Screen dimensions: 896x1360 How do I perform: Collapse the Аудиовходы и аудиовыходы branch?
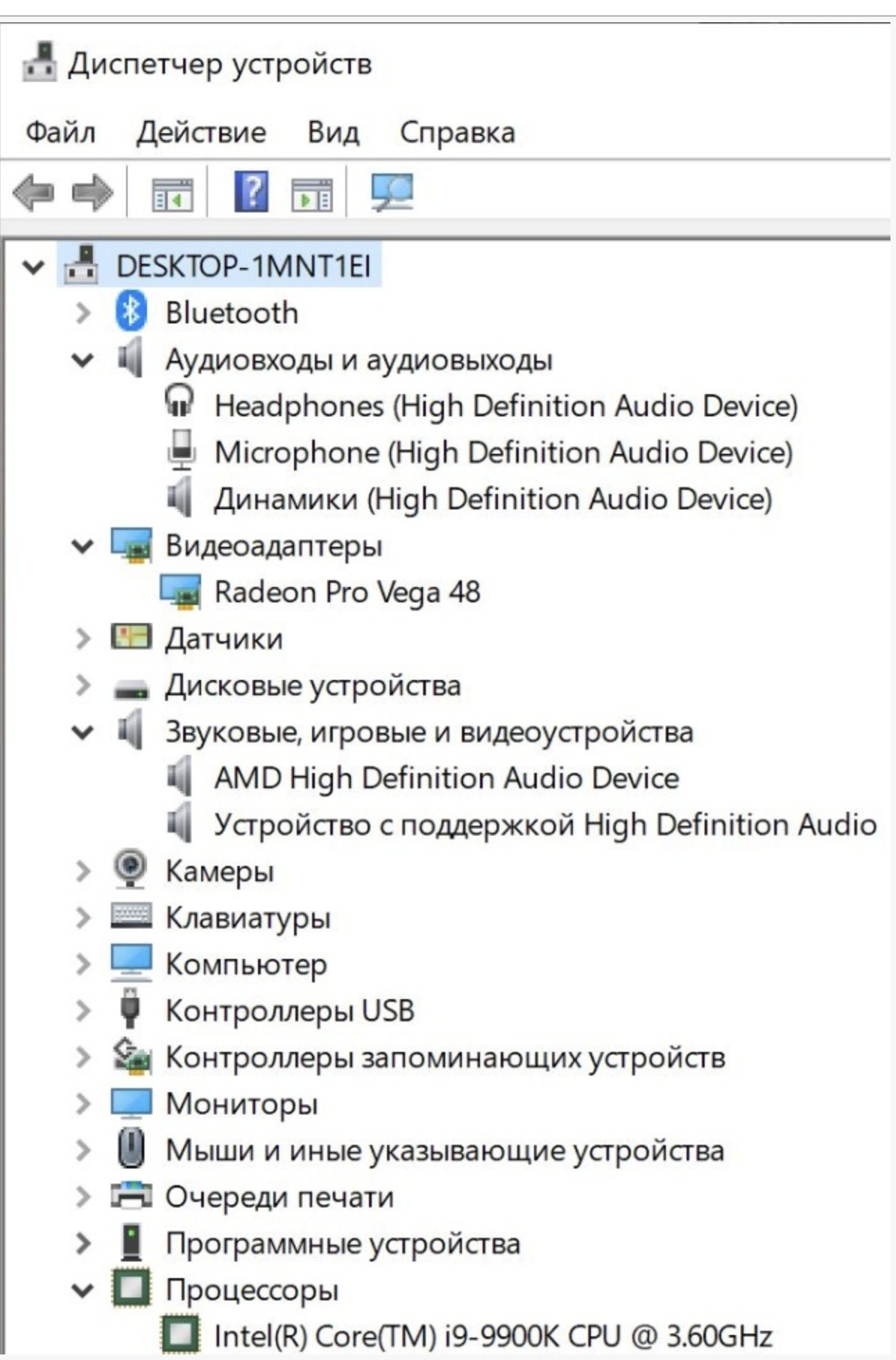pyautogui.click(x=83, y=360)
